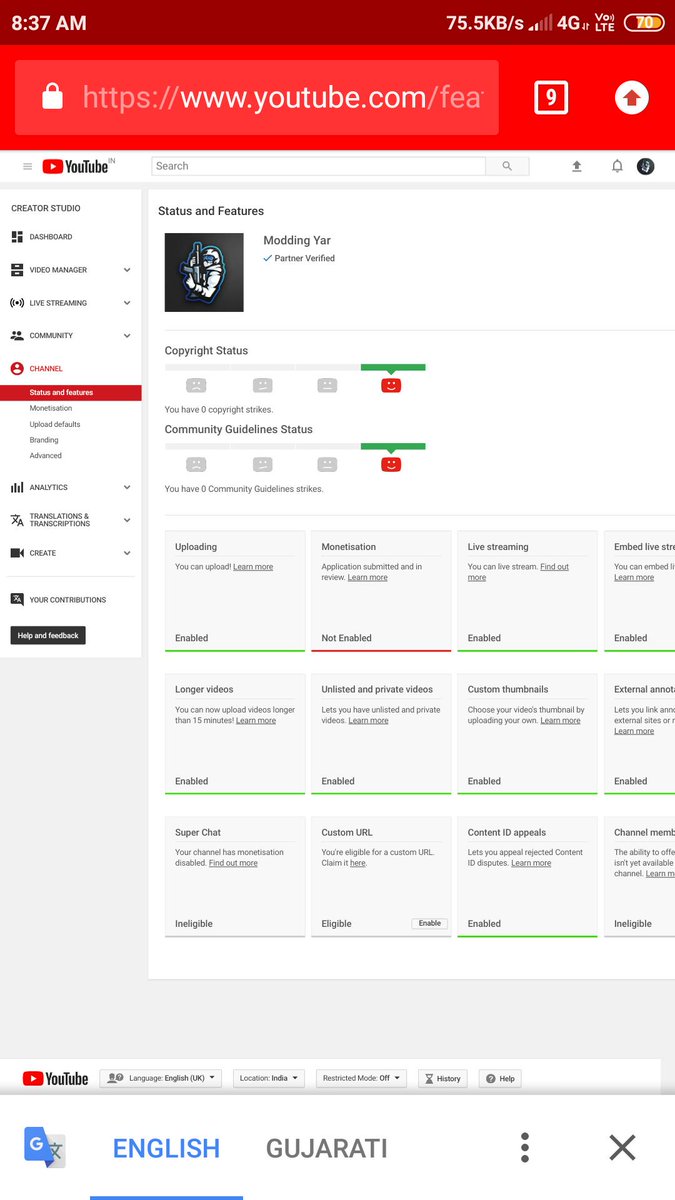Click the Dashboard grid icon
Screen dimensions: 675x1200
click(x=17, y=237)
